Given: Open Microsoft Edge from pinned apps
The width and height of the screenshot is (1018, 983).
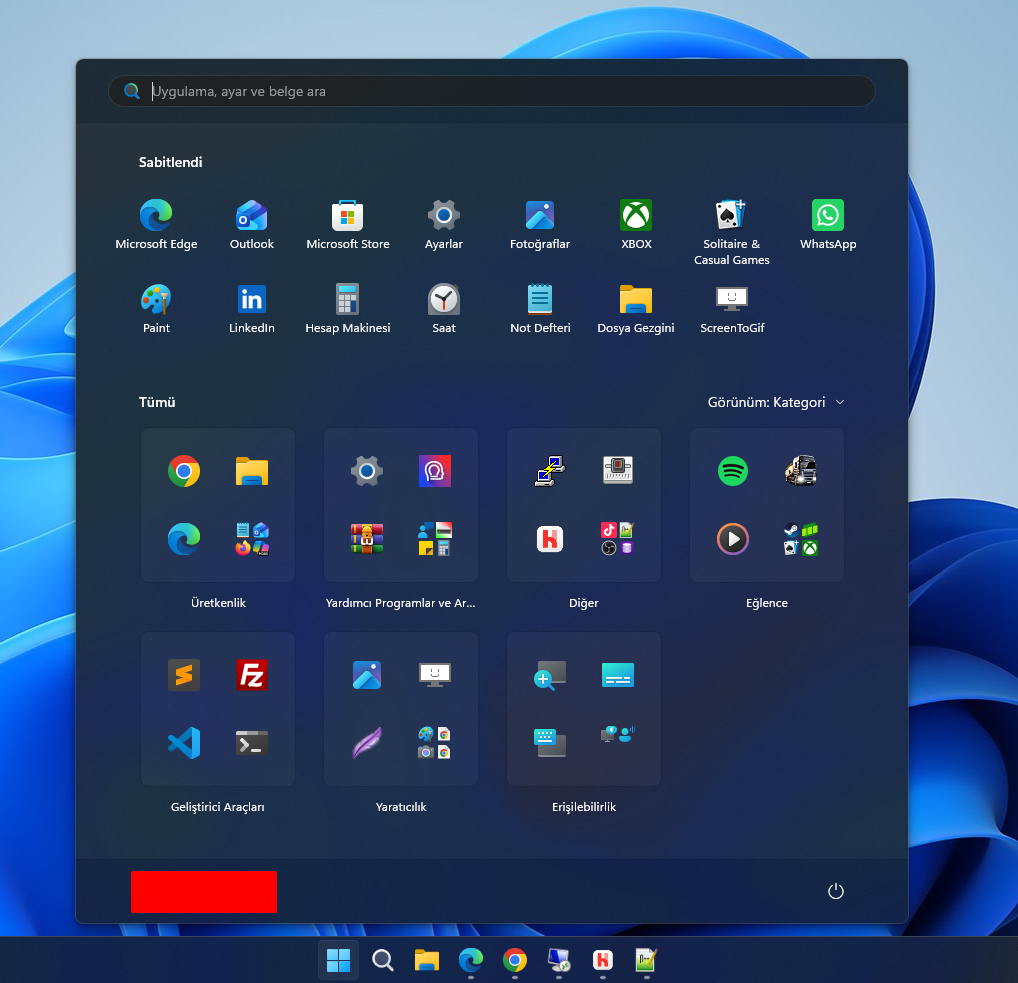Looking at the screenshot, I should click(x=156, y=225).
